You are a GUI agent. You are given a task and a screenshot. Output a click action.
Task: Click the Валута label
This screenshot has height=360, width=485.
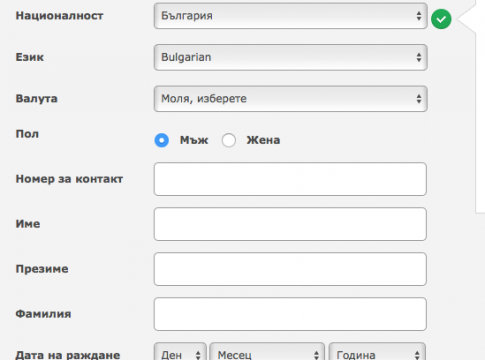coord(37,99)
